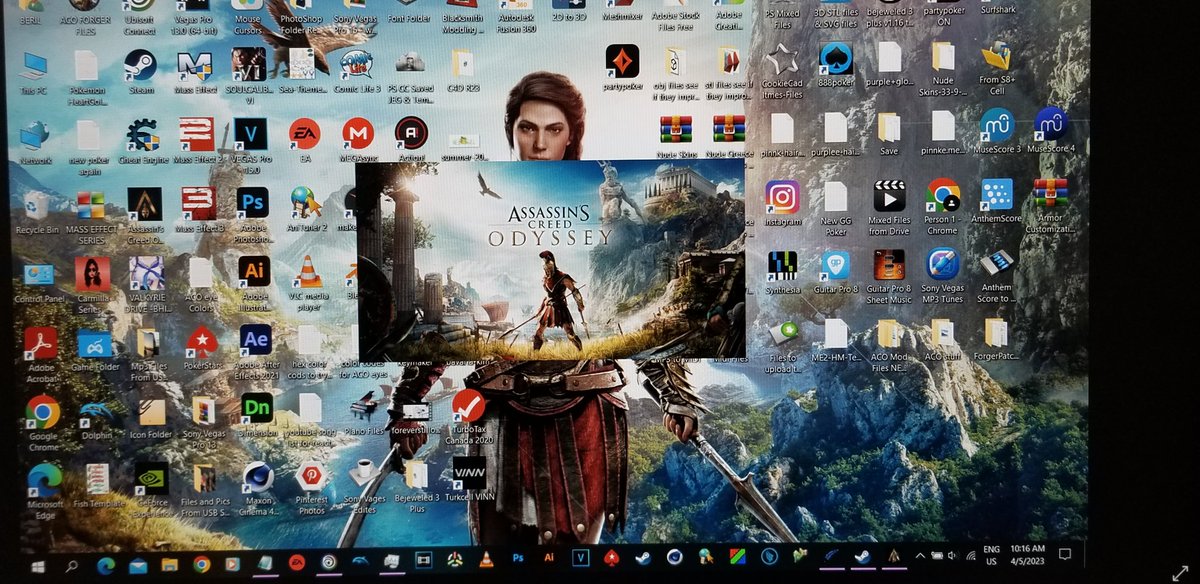Select the Ani Tuner 2 desktop icon
This screenshot has width=1200, height=584.
[305, 208]
